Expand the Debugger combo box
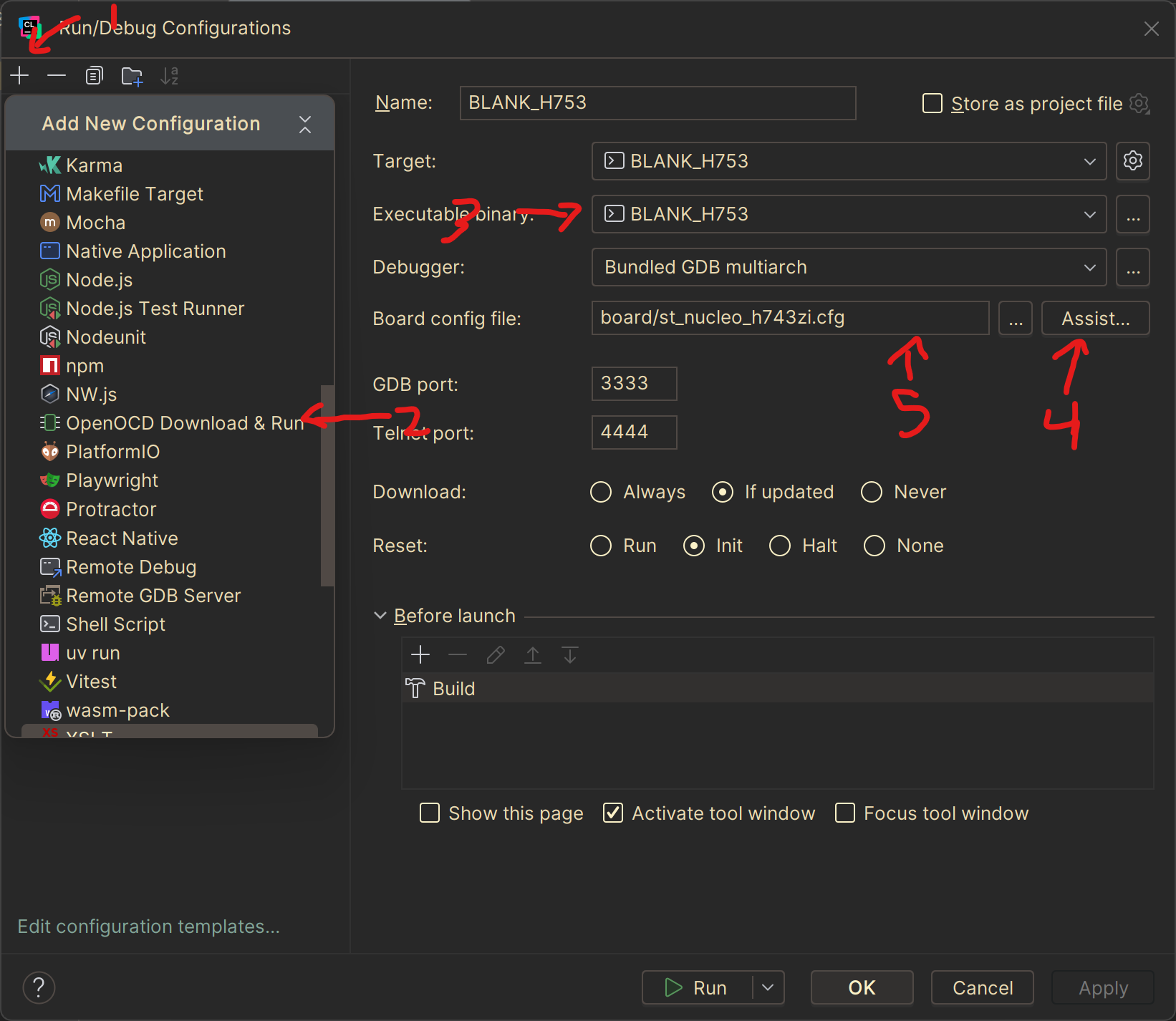Screen dimensions: 1176x1021 coord(849,267)
